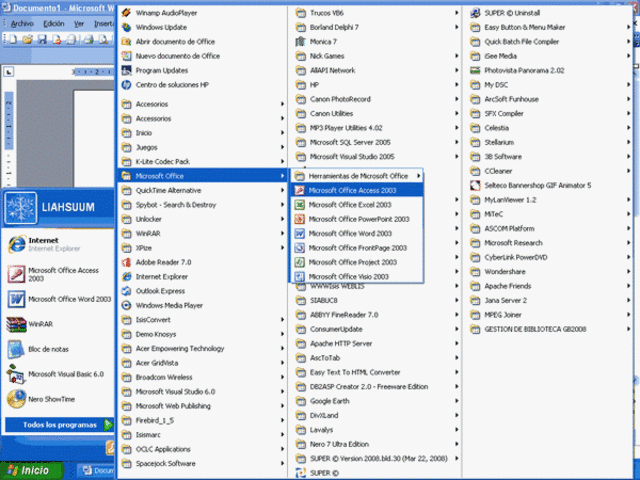Open Microsoft Office Access 2003 in submenu
Screen dimensions: 640x480
pyautogui.click(x=356, y=190)
